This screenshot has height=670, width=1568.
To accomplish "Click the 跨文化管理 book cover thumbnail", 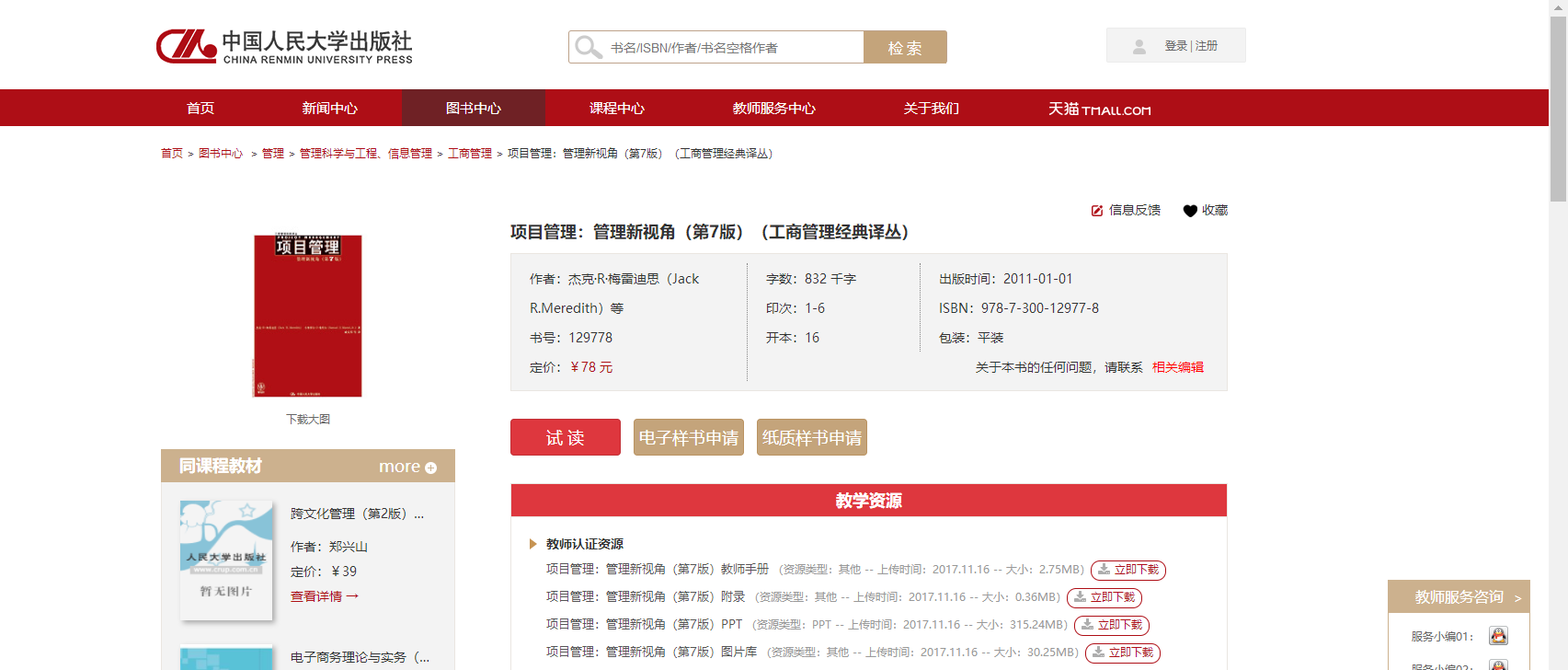I will [x=226, y=560].
